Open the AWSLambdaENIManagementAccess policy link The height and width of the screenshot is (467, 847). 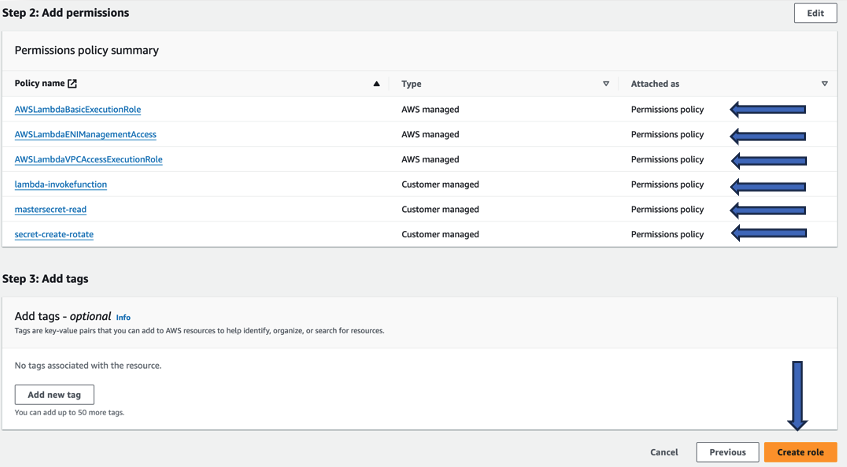[x=85, y=134]
